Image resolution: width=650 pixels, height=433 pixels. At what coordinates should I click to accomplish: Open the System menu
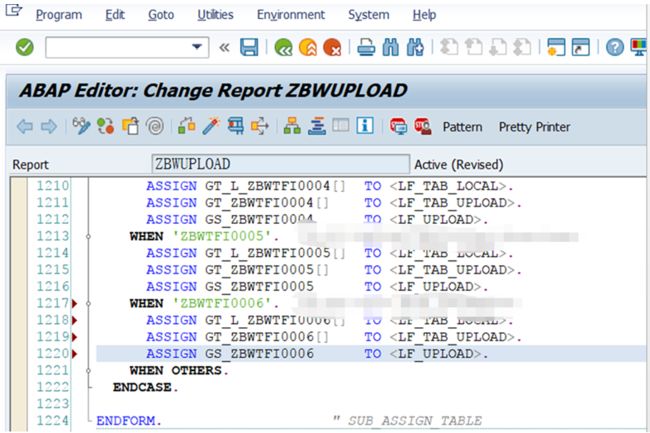point(369,15)
